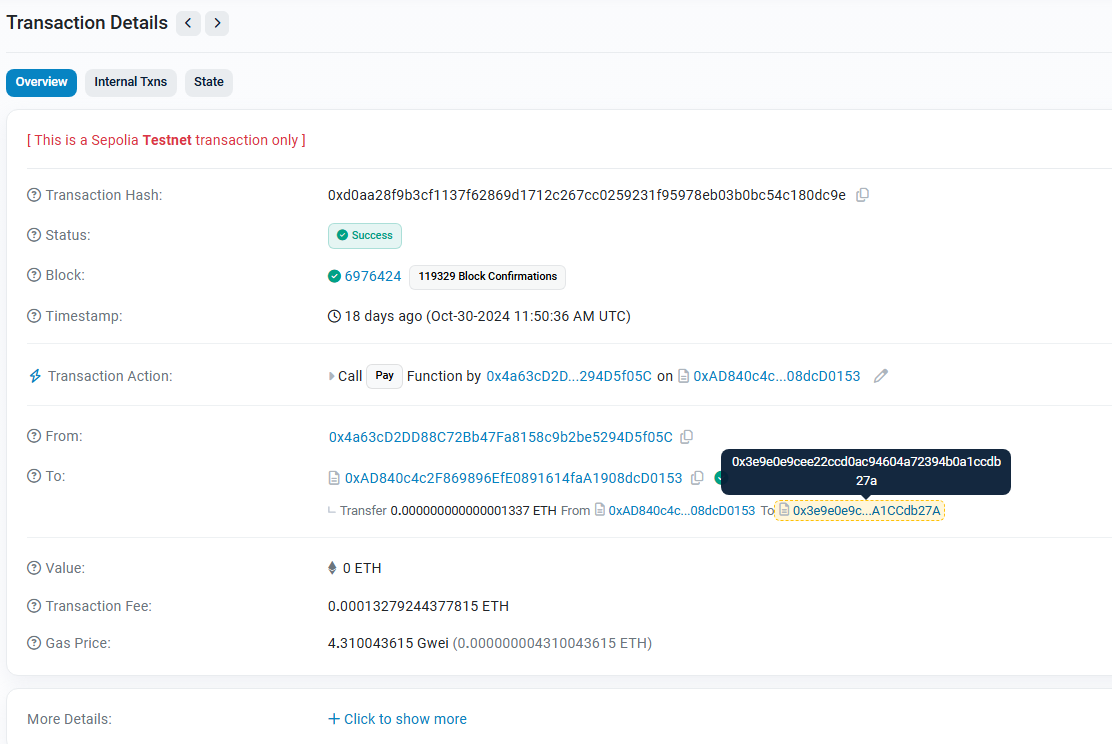Open sender address 0x4a63cD2D...294D5f05C in Transaction Action
This screenshot has height=744, width=1112.
coord(569,376)
